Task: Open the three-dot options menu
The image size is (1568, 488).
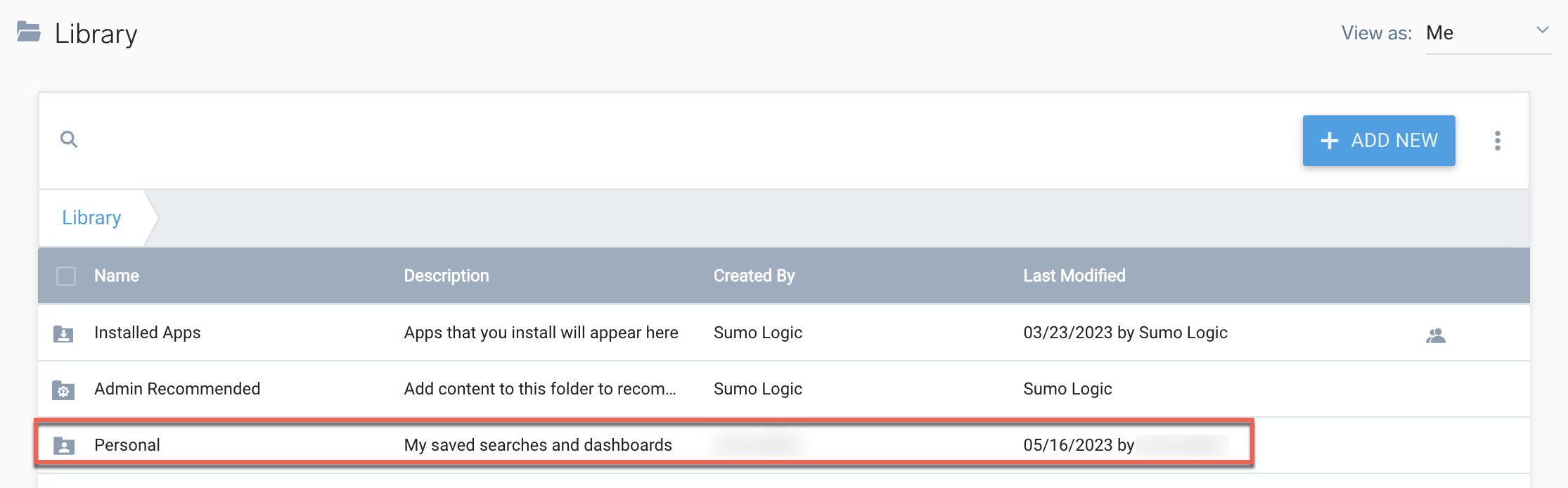Action: coord(1498,140)
